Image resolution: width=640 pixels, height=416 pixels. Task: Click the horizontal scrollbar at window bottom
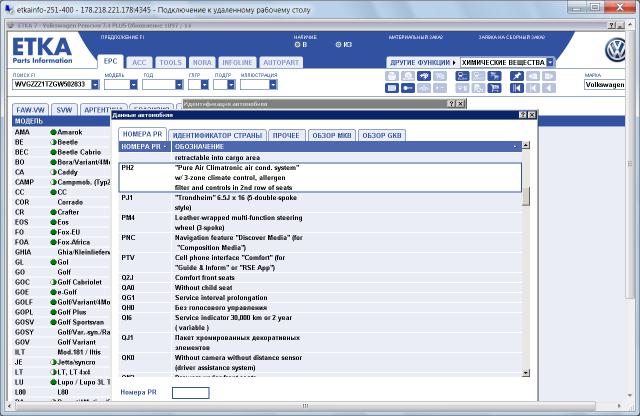(305, 406)
